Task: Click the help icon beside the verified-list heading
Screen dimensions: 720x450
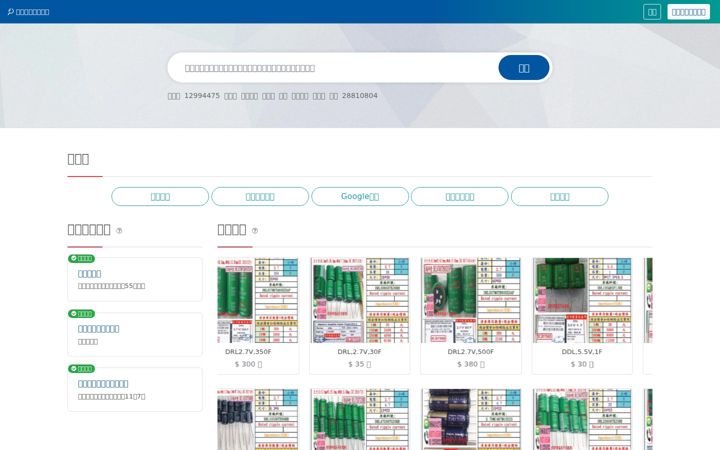Action: click(x=119, y=231)
